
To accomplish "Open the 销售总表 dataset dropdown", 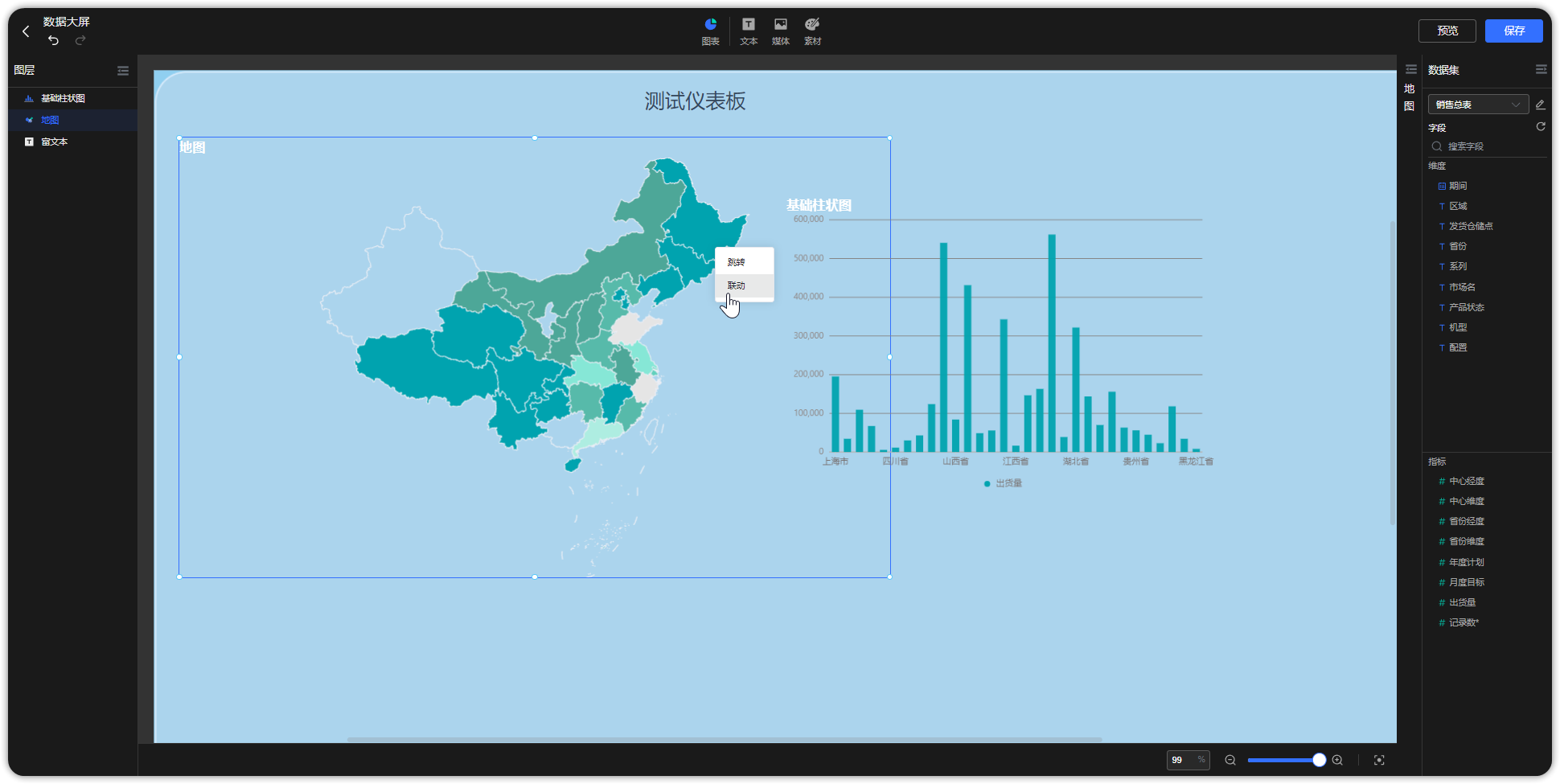I will click(1477, 104).
